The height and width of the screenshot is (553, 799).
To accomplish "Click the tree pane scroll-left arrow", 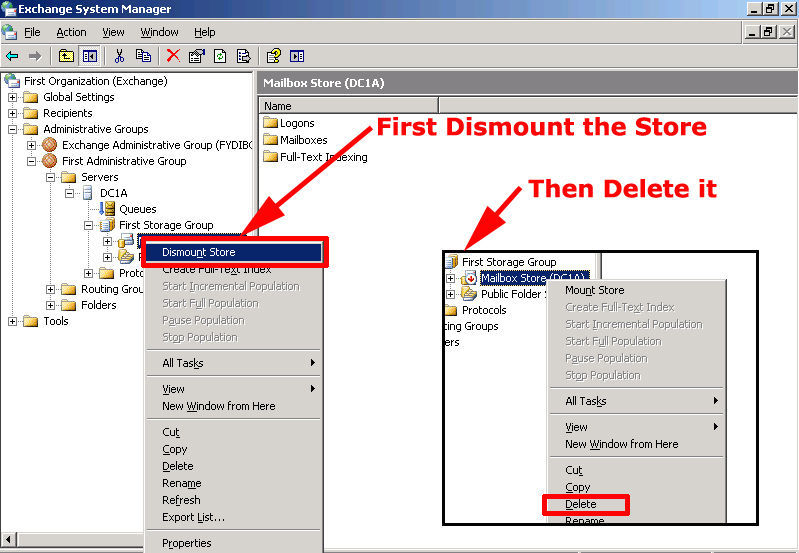I will (9, 539).
